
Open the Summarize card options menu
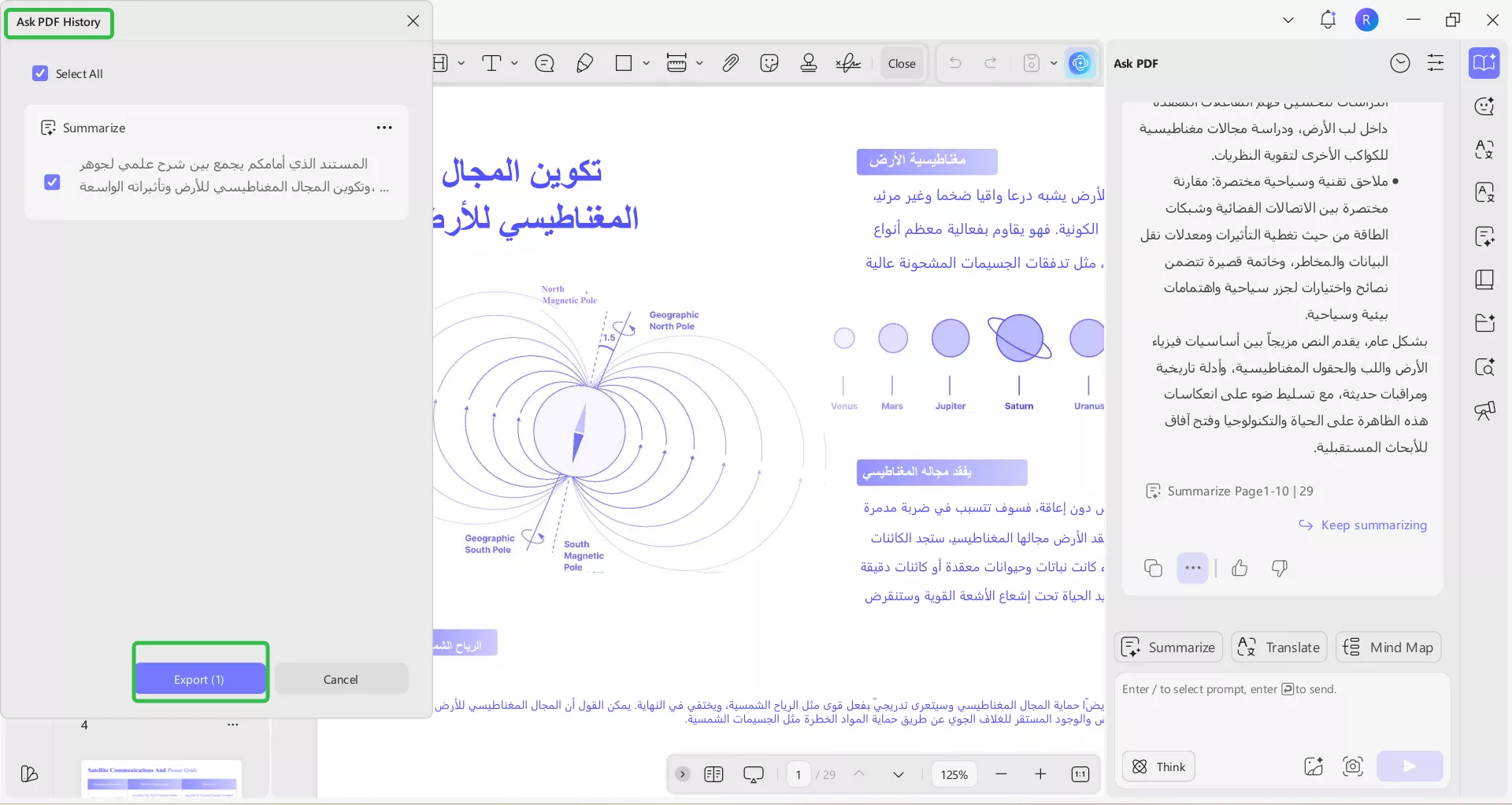tap(384, 127)
